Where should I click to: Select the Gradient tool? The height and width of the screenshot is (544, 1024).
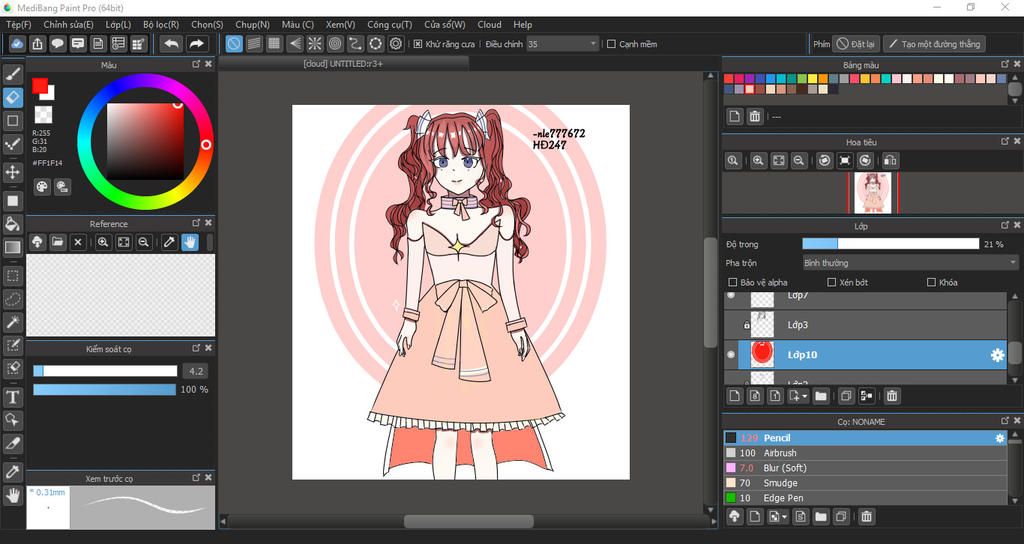click(x=12, y=248)
